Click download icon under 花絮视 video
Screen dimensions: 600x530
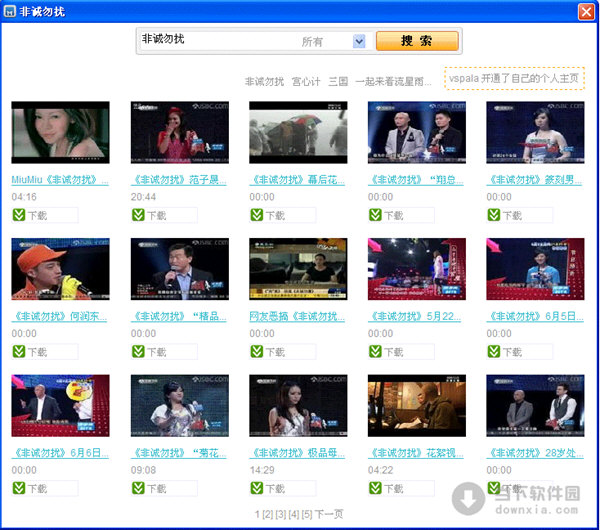click(375, 488)
